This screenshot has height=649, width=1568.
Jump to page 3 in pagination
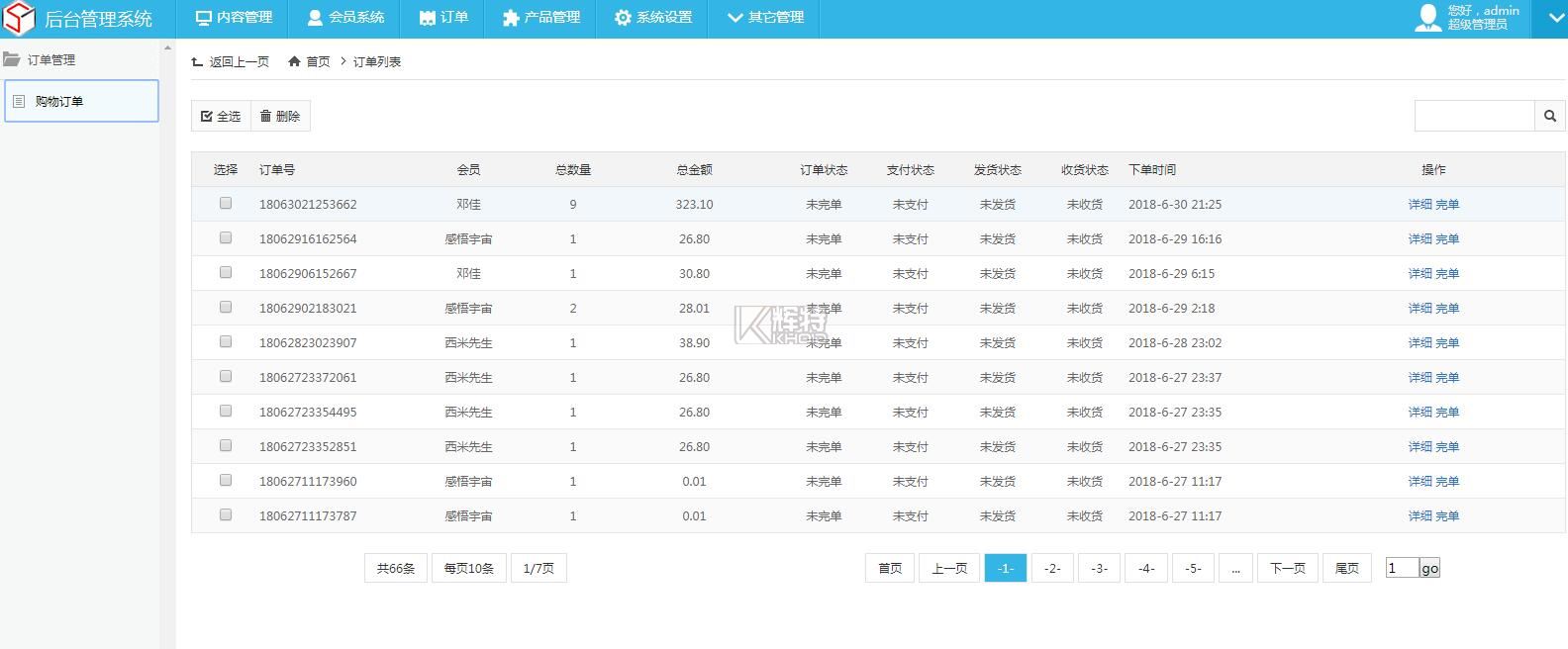pyautogui.click(x=1099, y=568)
